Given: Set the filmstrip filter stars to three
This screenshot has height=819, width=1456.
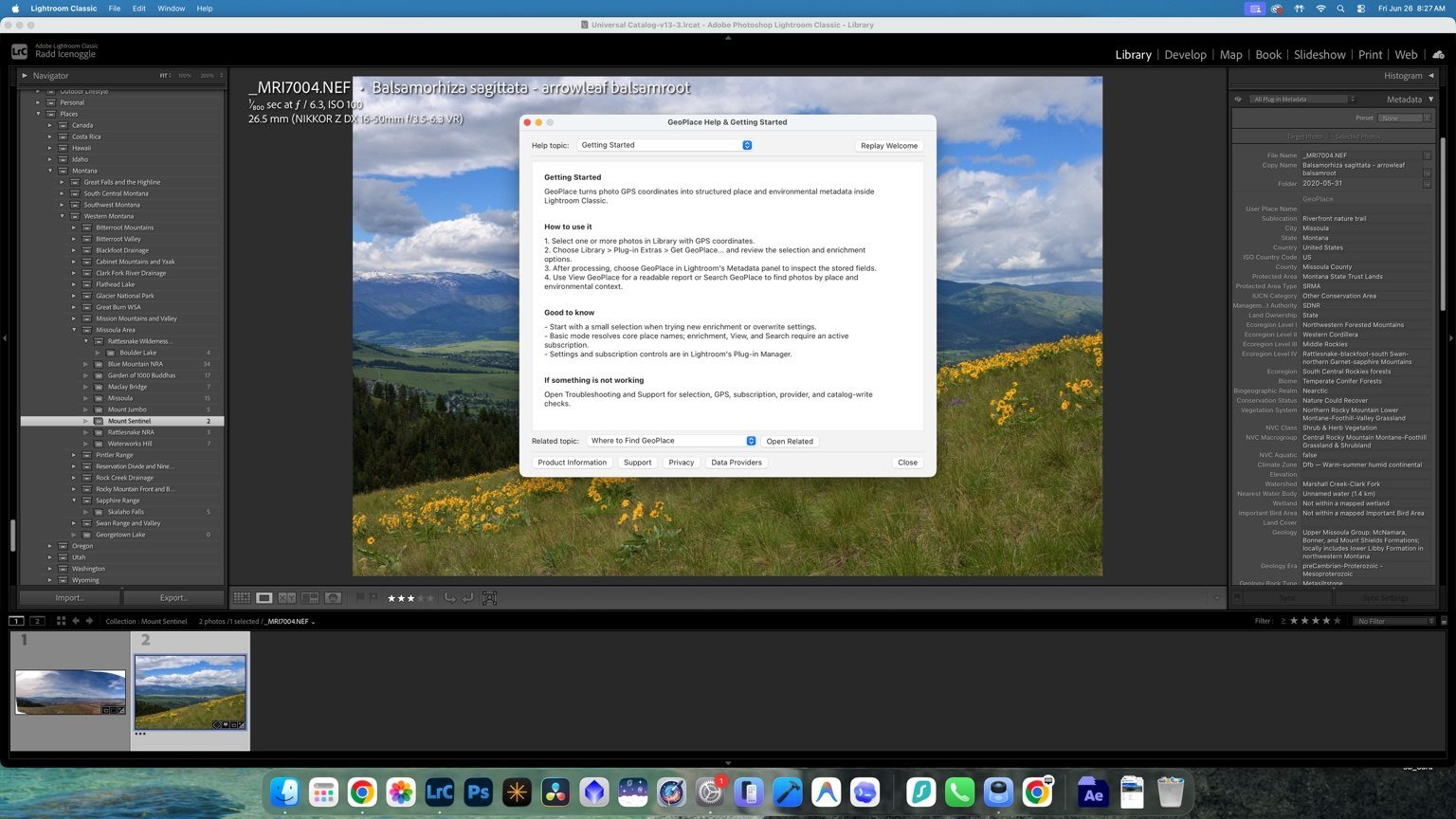Looking at the screenshot, I should [1316, 621].
